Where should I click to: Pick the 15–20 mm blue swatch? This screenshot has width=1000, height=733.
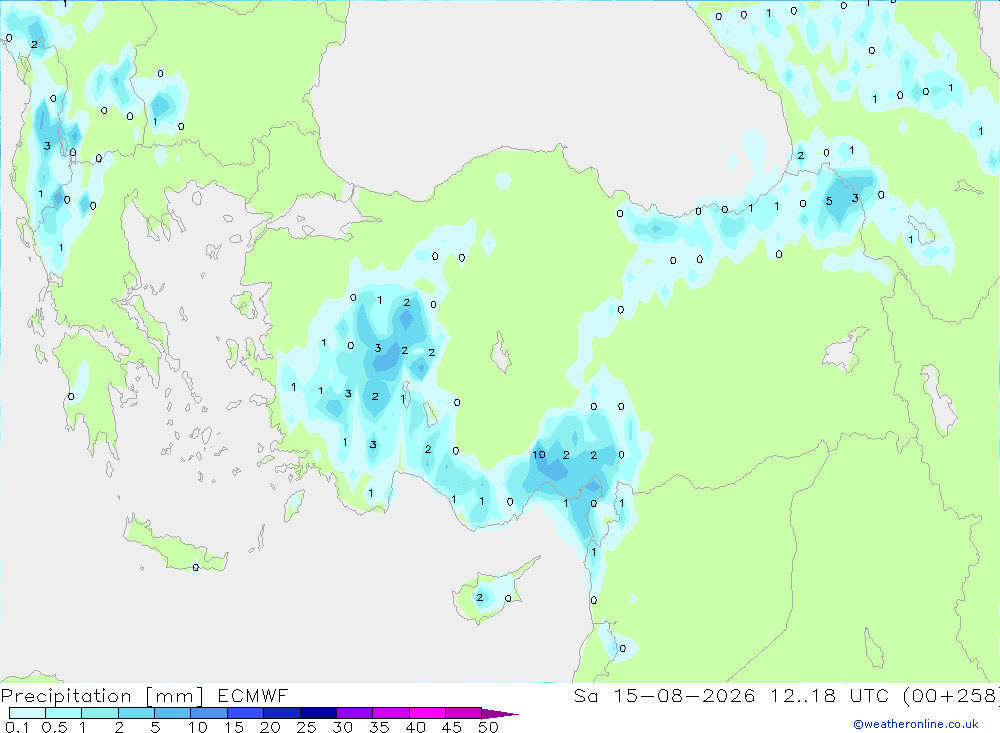click(x=246, y=713)
